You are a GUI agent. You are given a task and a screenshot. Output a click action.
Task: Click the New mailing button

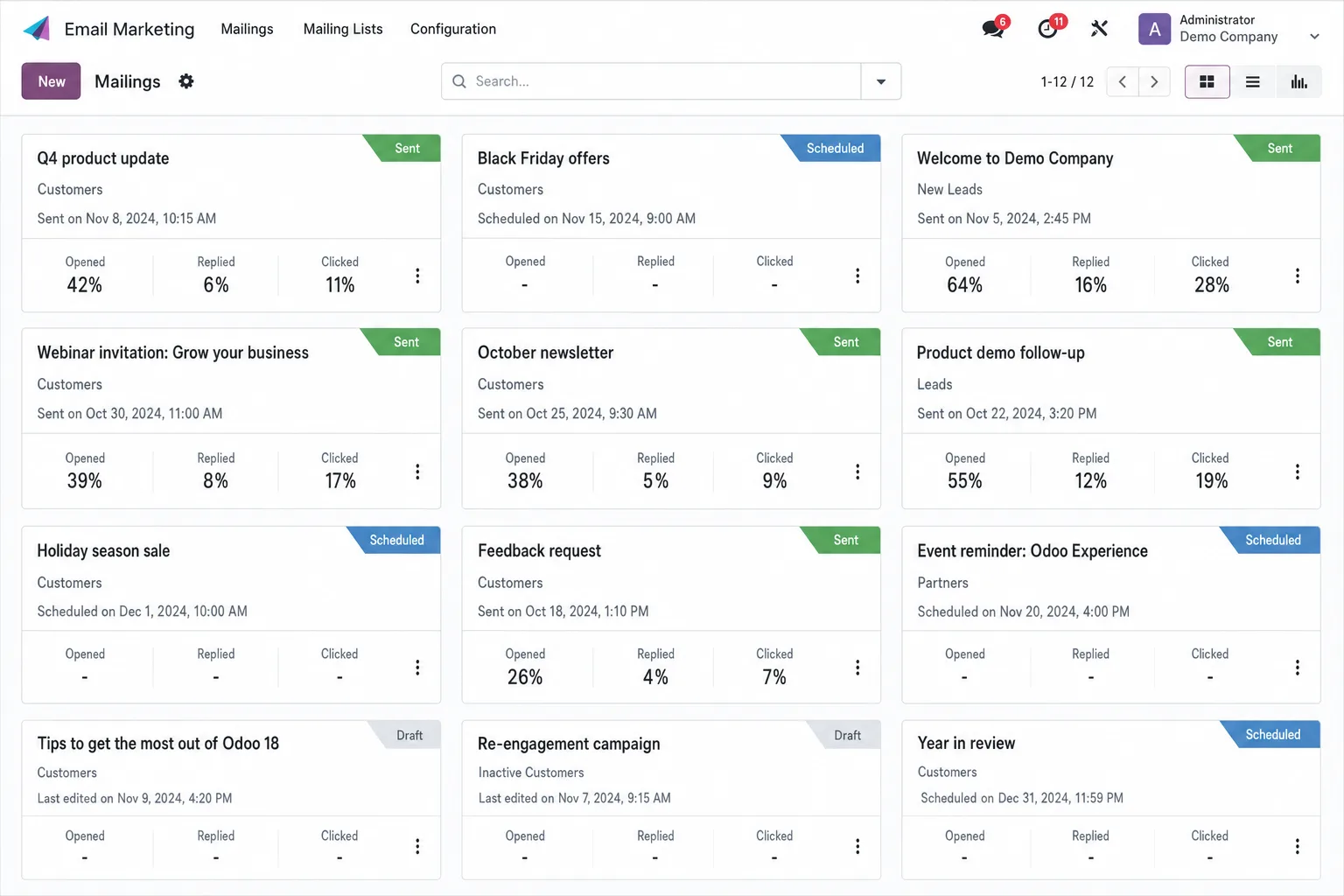51,81
